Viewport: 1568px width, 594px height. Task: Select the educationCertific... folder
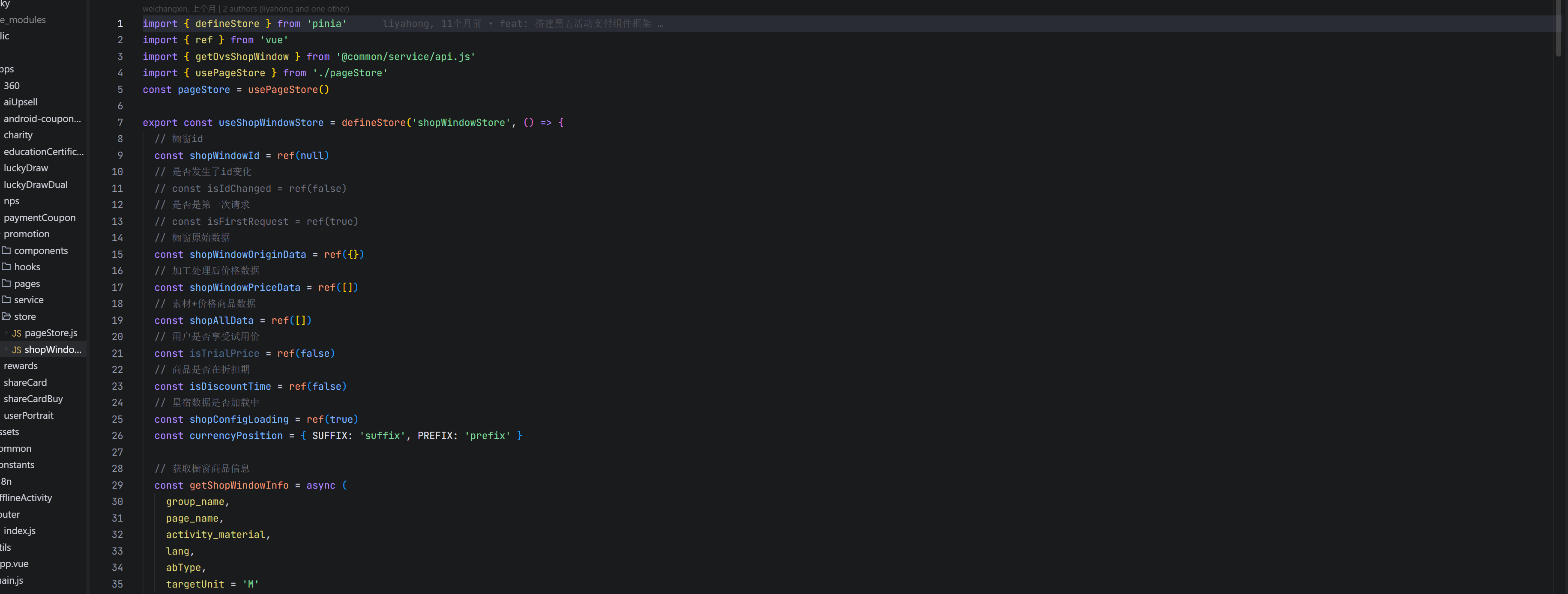click(43, 152)
